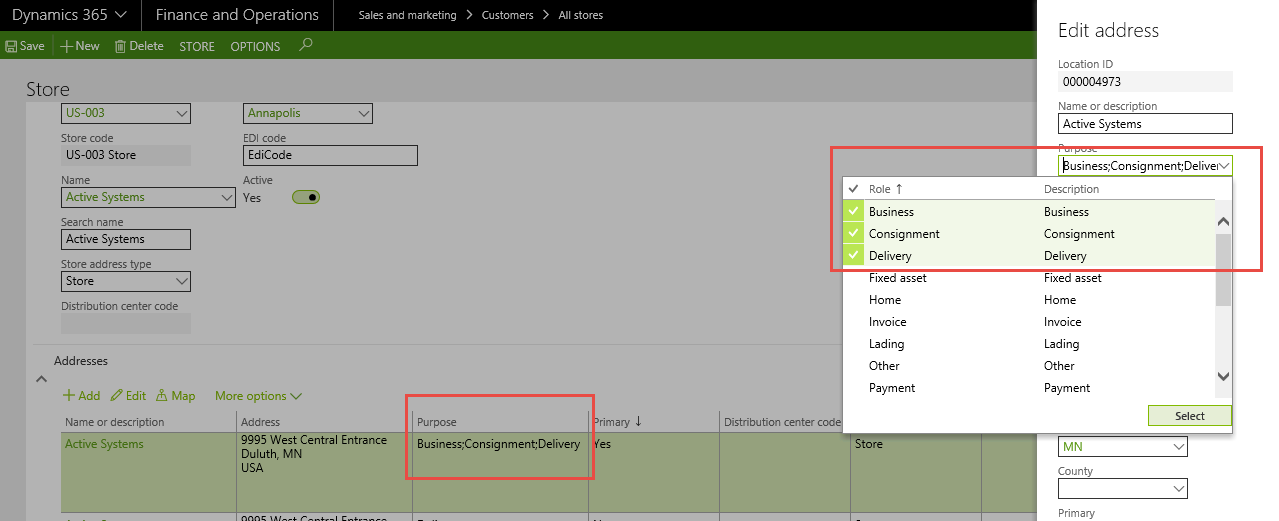Viewport: 1279px width, 521px height.
Task: Navigate to Sales and marketing breadcrumb
Action: 407,15
